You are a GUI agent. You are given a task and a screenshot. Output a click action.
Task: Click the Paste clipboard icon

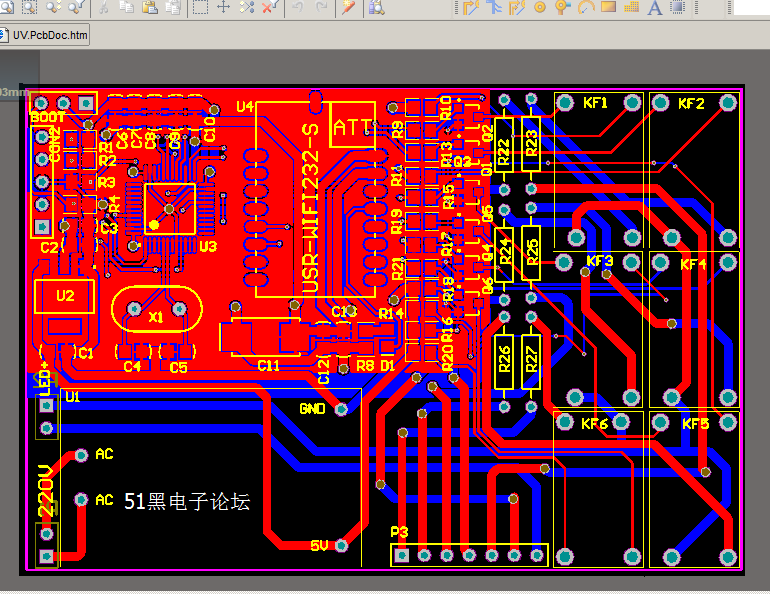150,7
